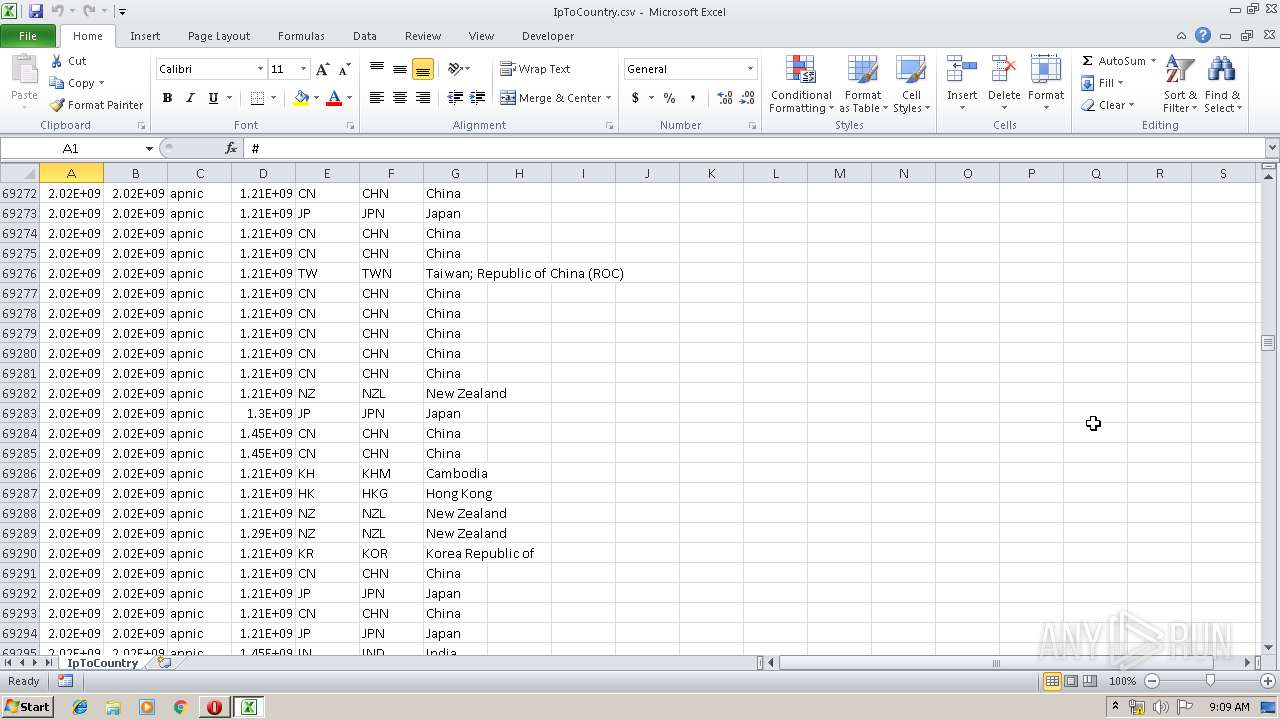Open font color dropdown arrow

point(349,98)
